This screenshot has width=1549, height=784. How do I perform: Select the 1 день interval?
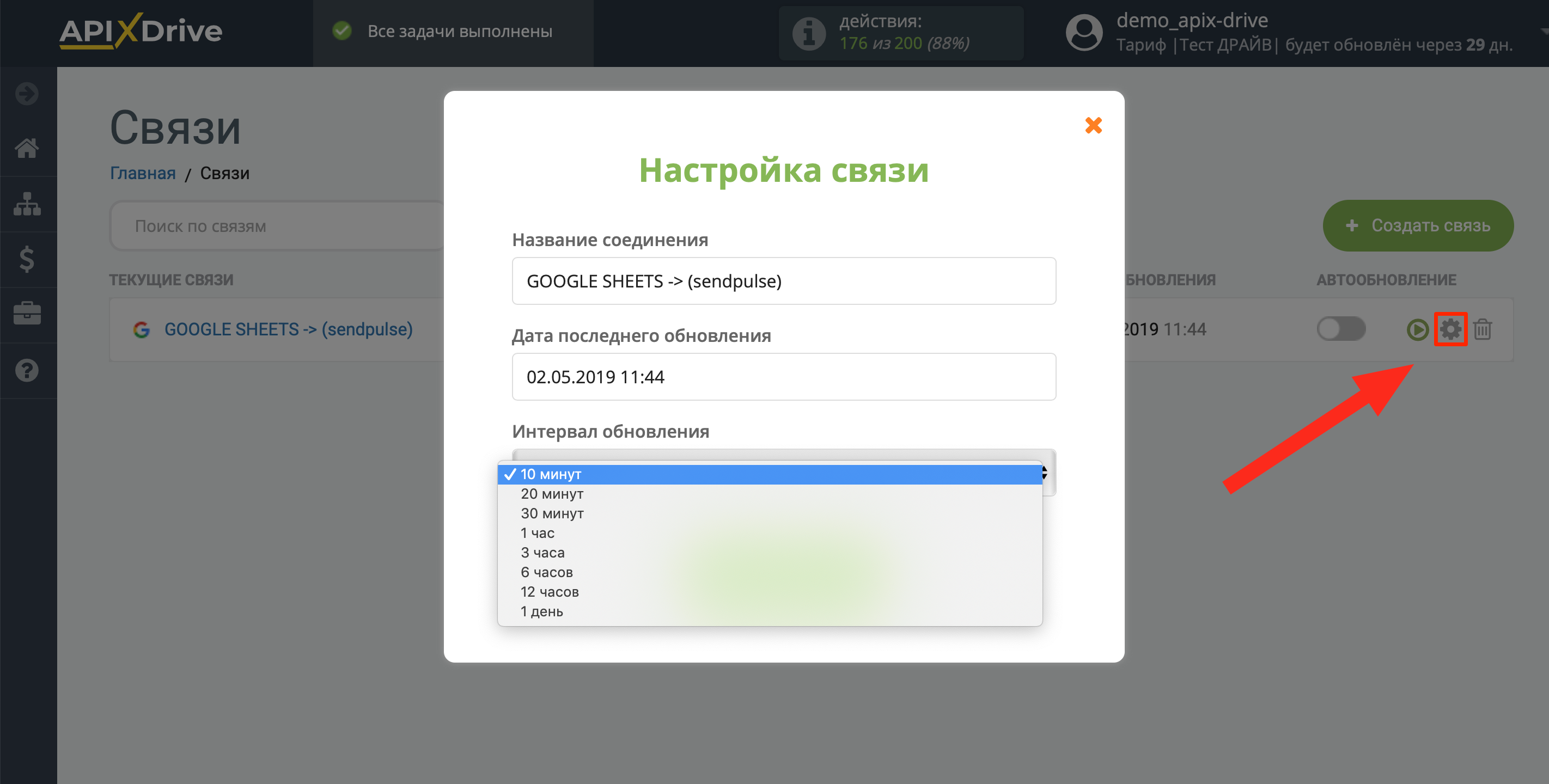[x=770, y=611]
